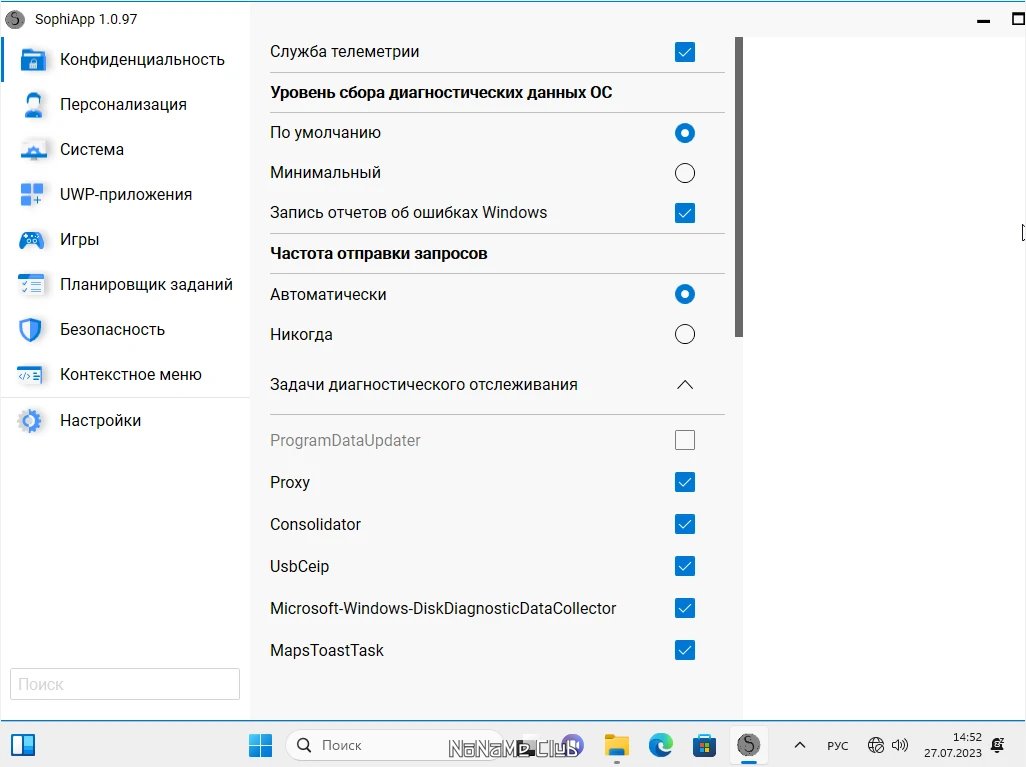Click the SophiApp Поиск search field
Viewport: 1026px width, 767px height.
[125, 684]
